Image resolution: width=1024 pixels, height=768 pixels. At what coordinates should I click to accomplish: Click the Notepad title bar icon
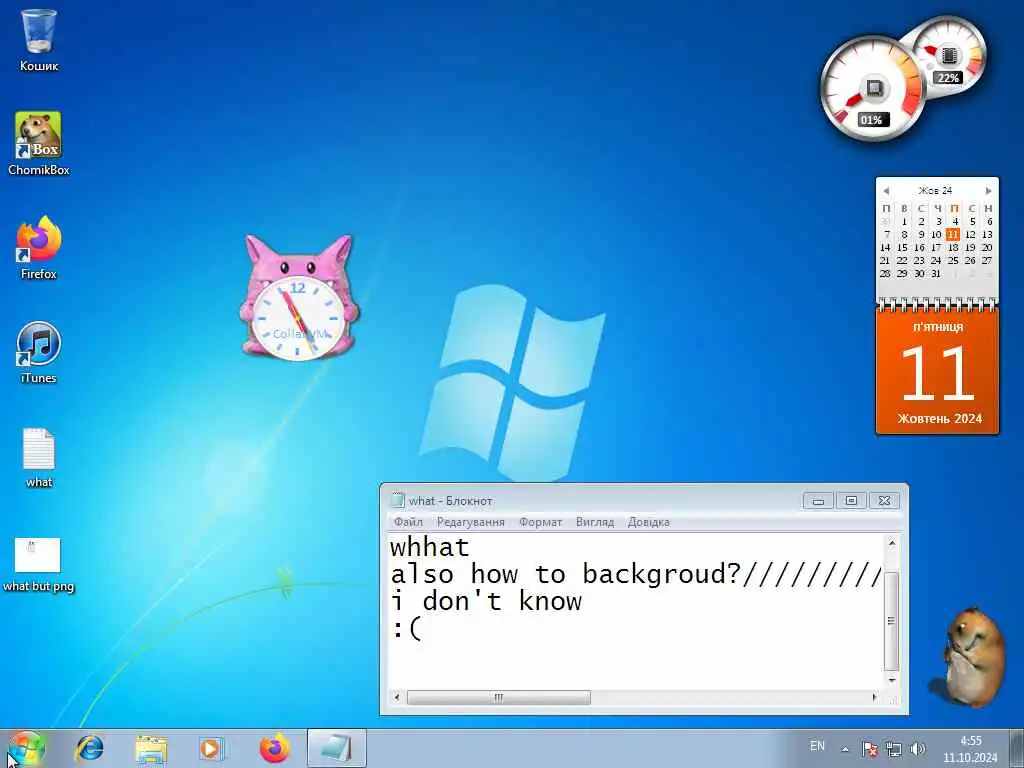(397, 500)
